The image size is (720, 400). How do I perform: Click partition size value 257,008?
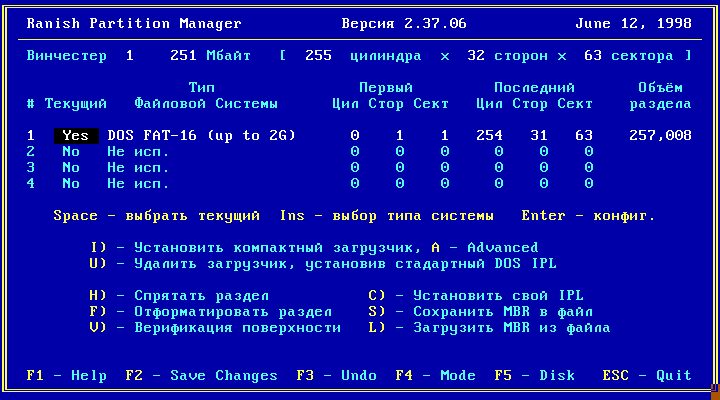click(660, 135)
